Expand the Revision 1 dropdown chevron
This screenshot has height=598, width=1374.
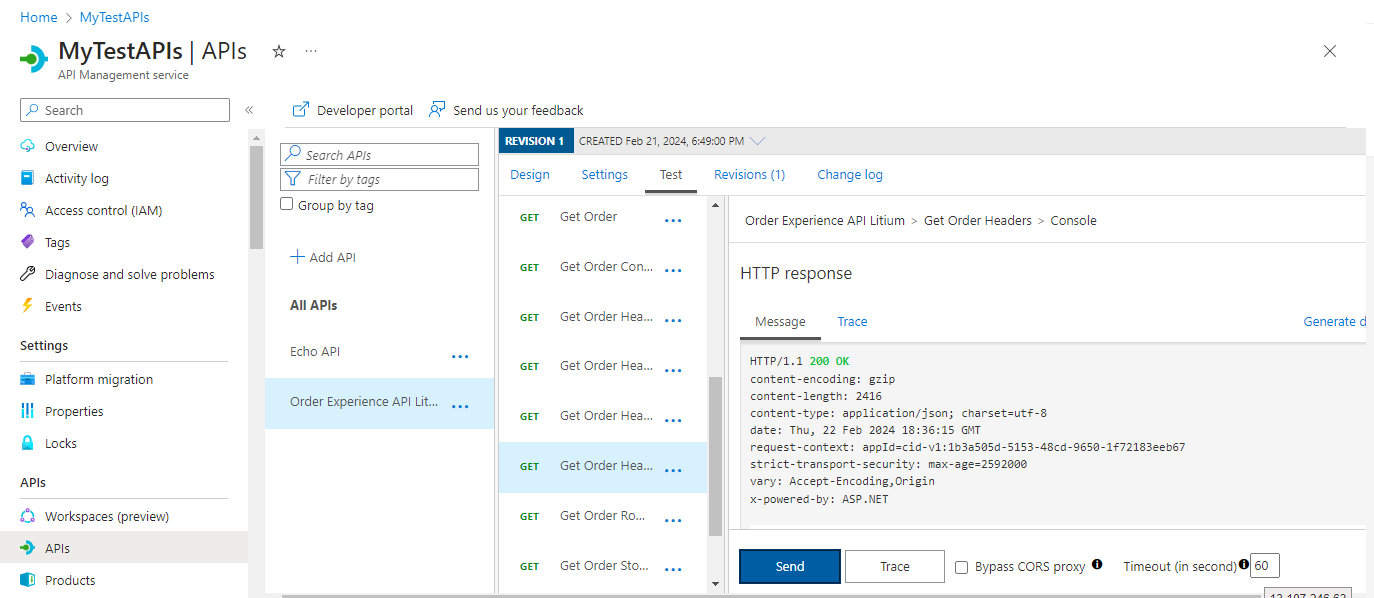tap(757, 141)
